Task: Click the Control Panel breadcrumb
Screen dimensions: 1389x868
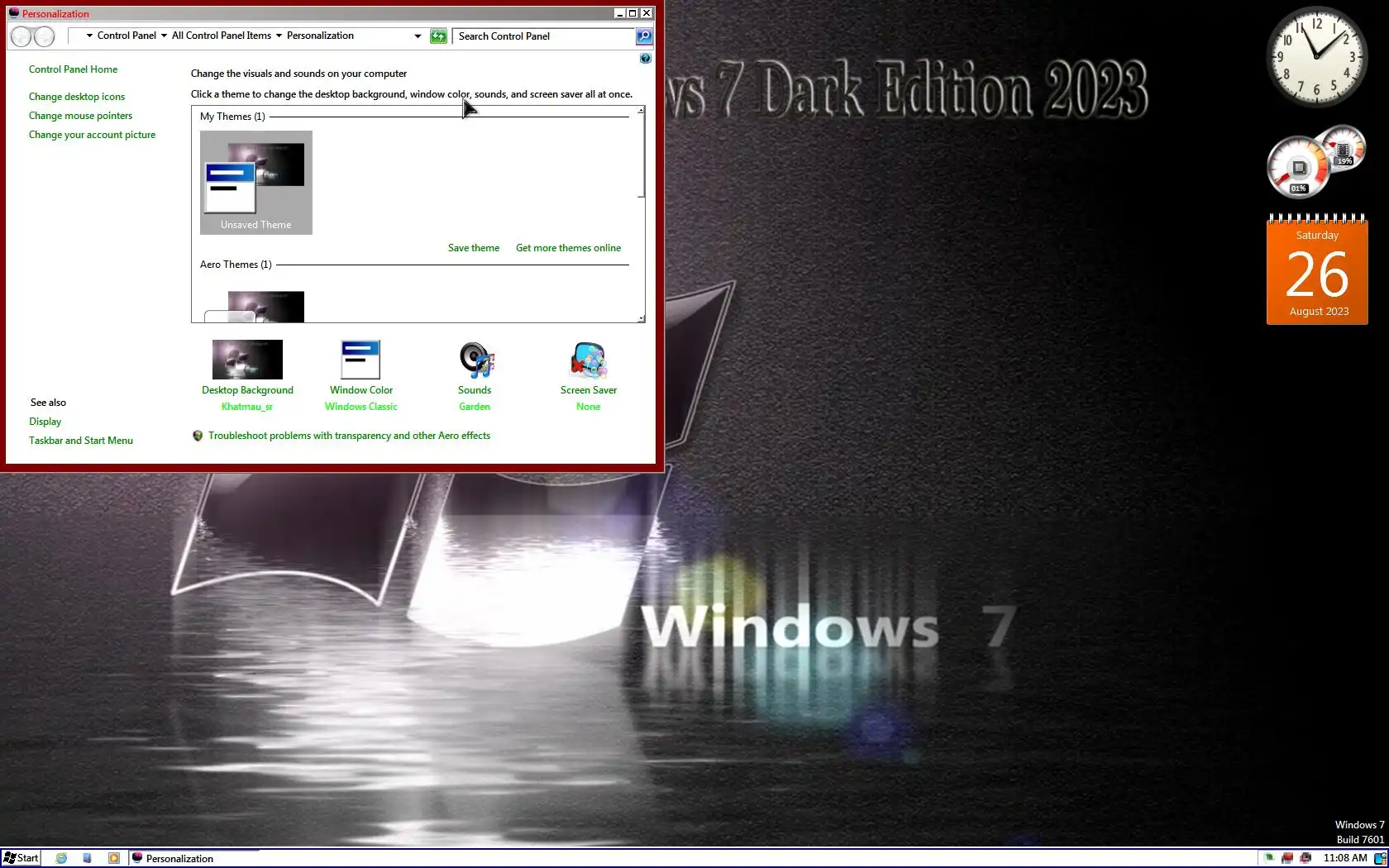Action: [x=126, y=36]
